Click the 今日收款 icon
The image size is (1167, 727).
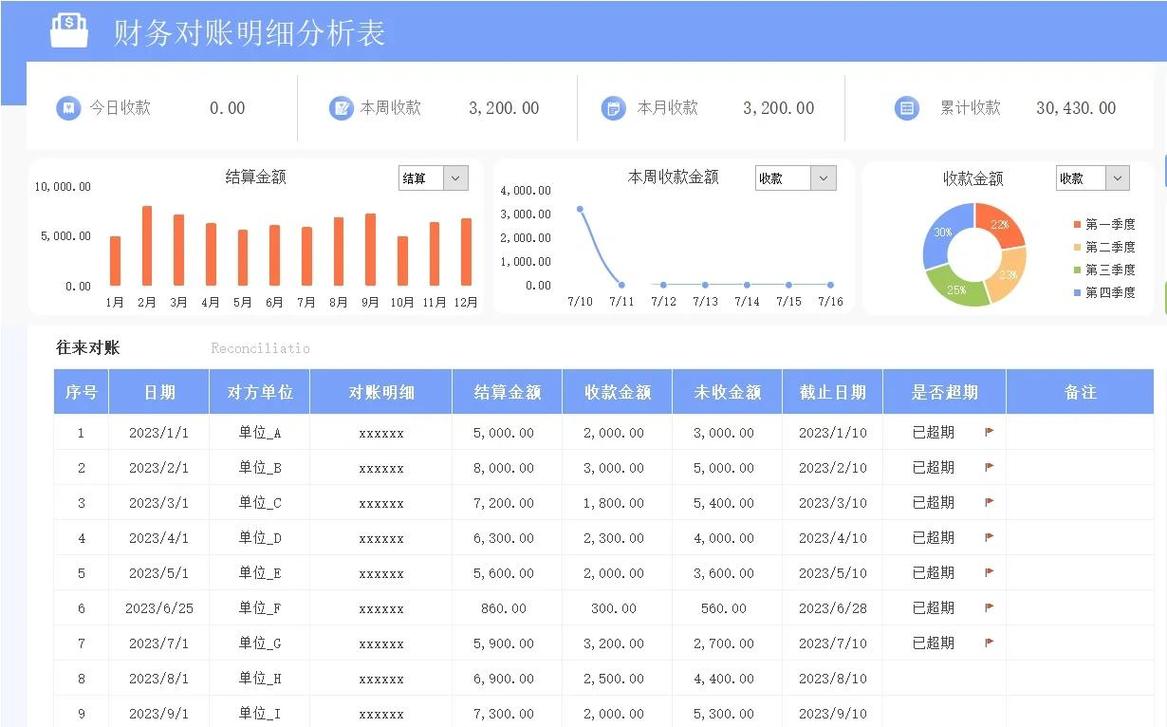point(68,108)
